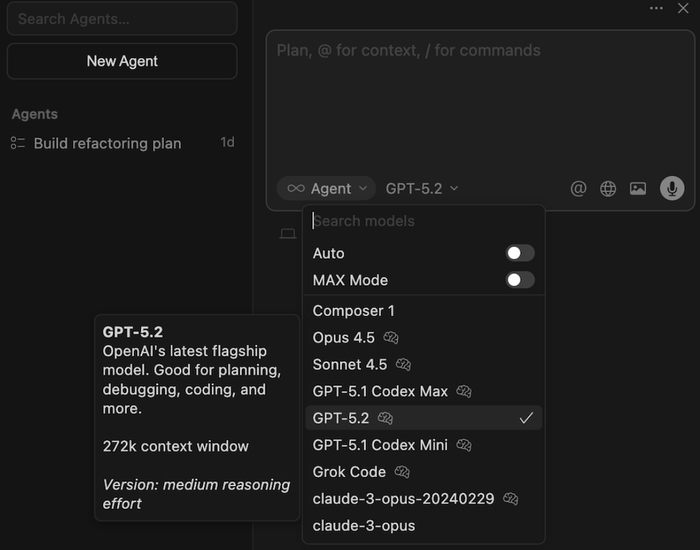
Task: Click the checklist icon beside Build refactoring plan
Action: click(18, 143)
